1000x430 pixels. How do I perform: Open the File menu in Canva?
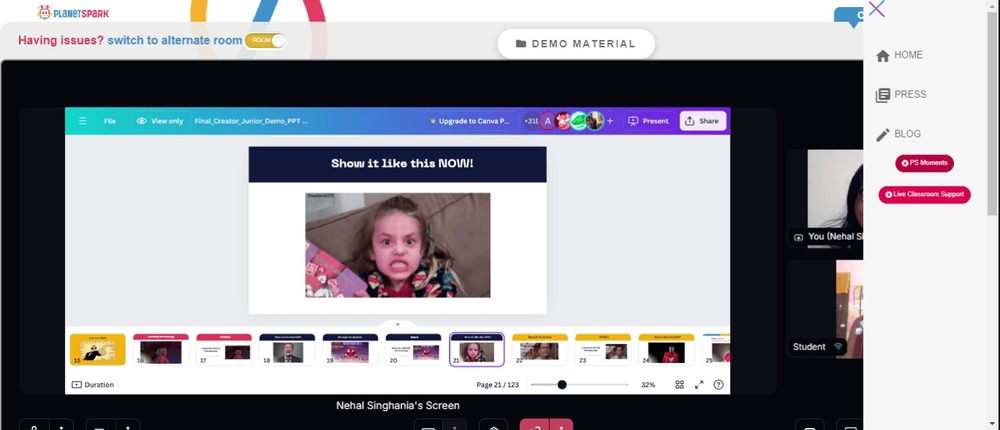(110, 121)
